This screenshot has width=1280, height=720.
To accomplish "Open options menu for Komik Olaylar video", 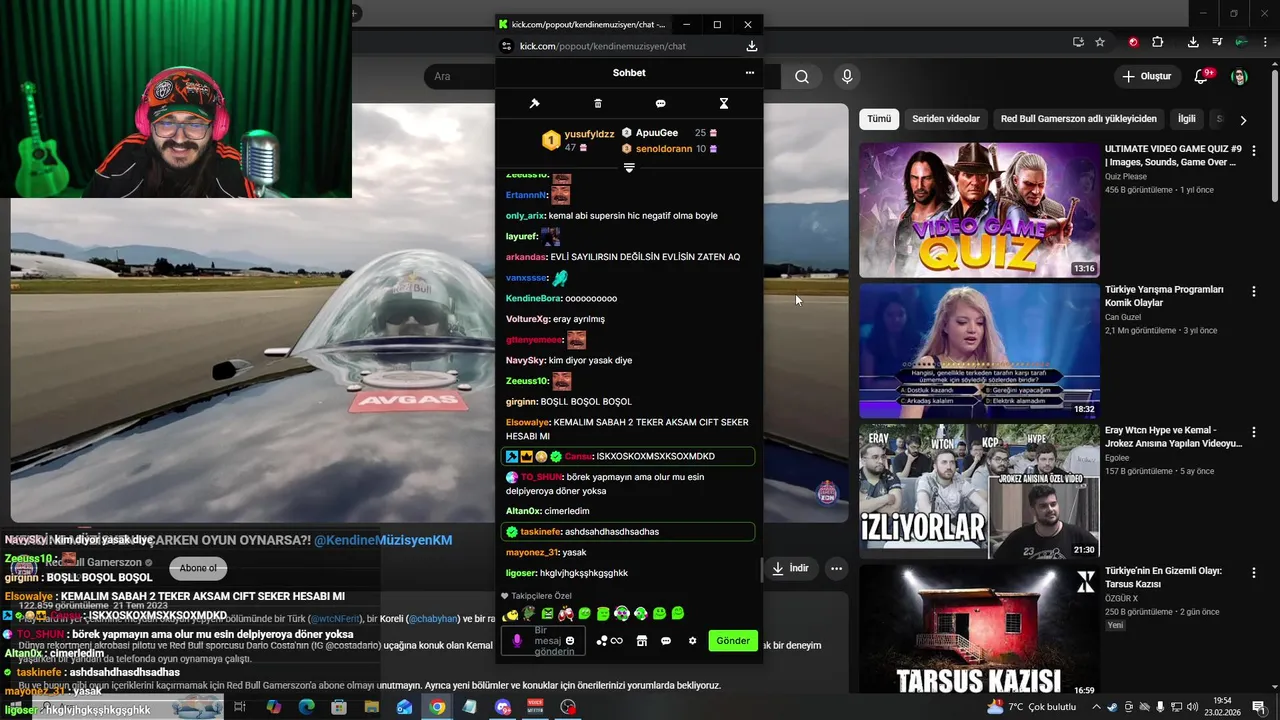I will [1254, 291].
